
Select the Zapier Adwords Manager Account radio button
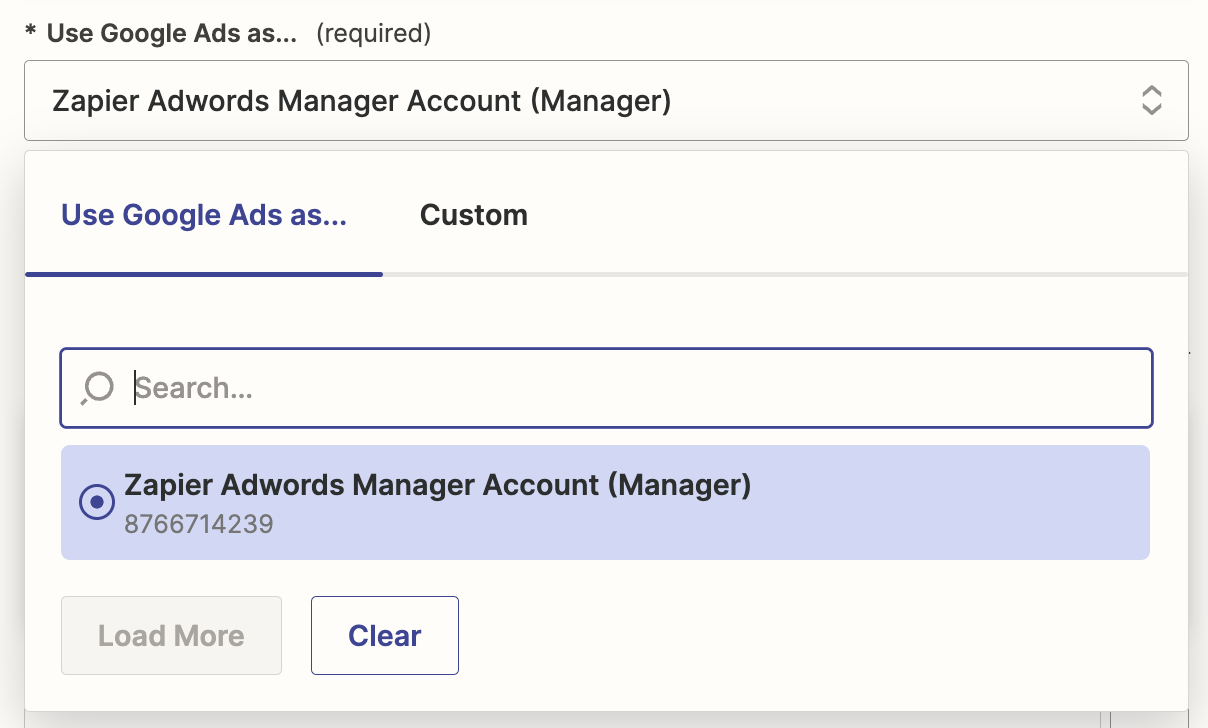point(97,502)
